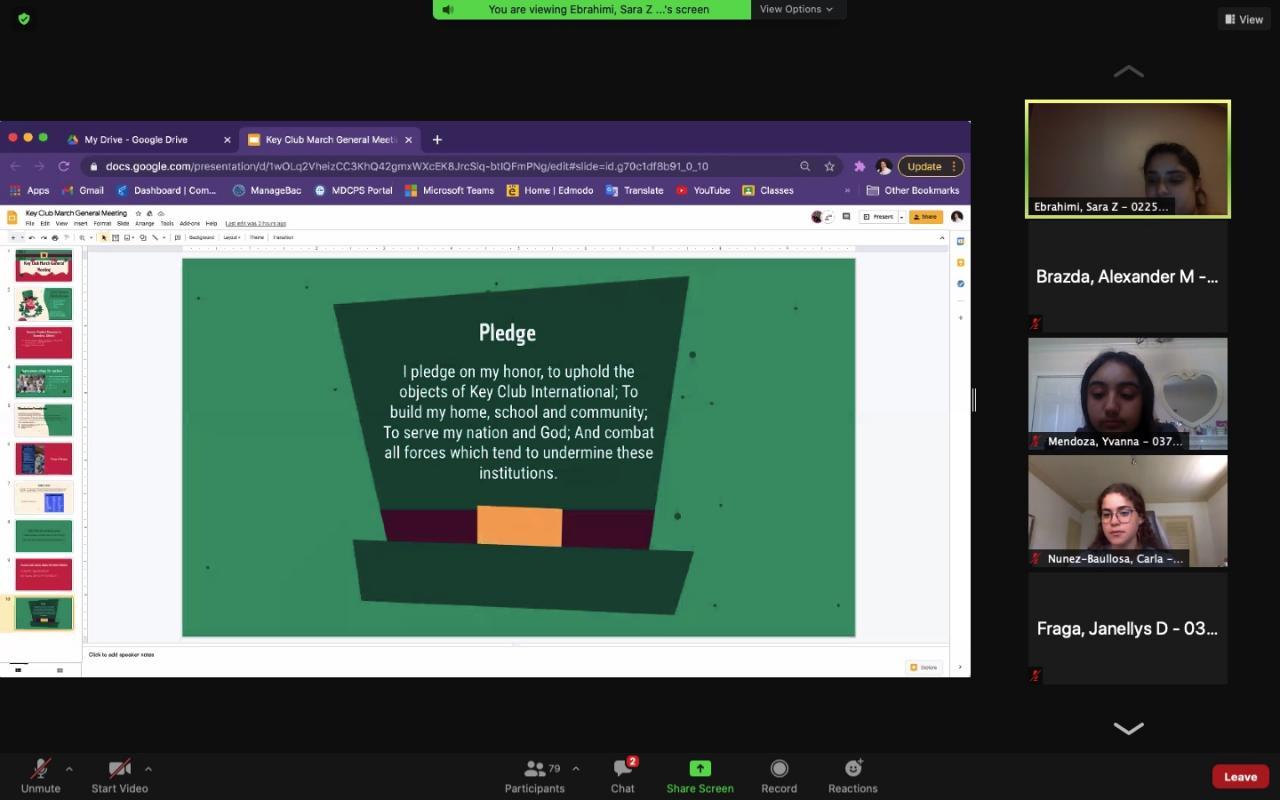Select Carla Nunez-Baullosa's video tile
1280x800 pixels.
1128,511
